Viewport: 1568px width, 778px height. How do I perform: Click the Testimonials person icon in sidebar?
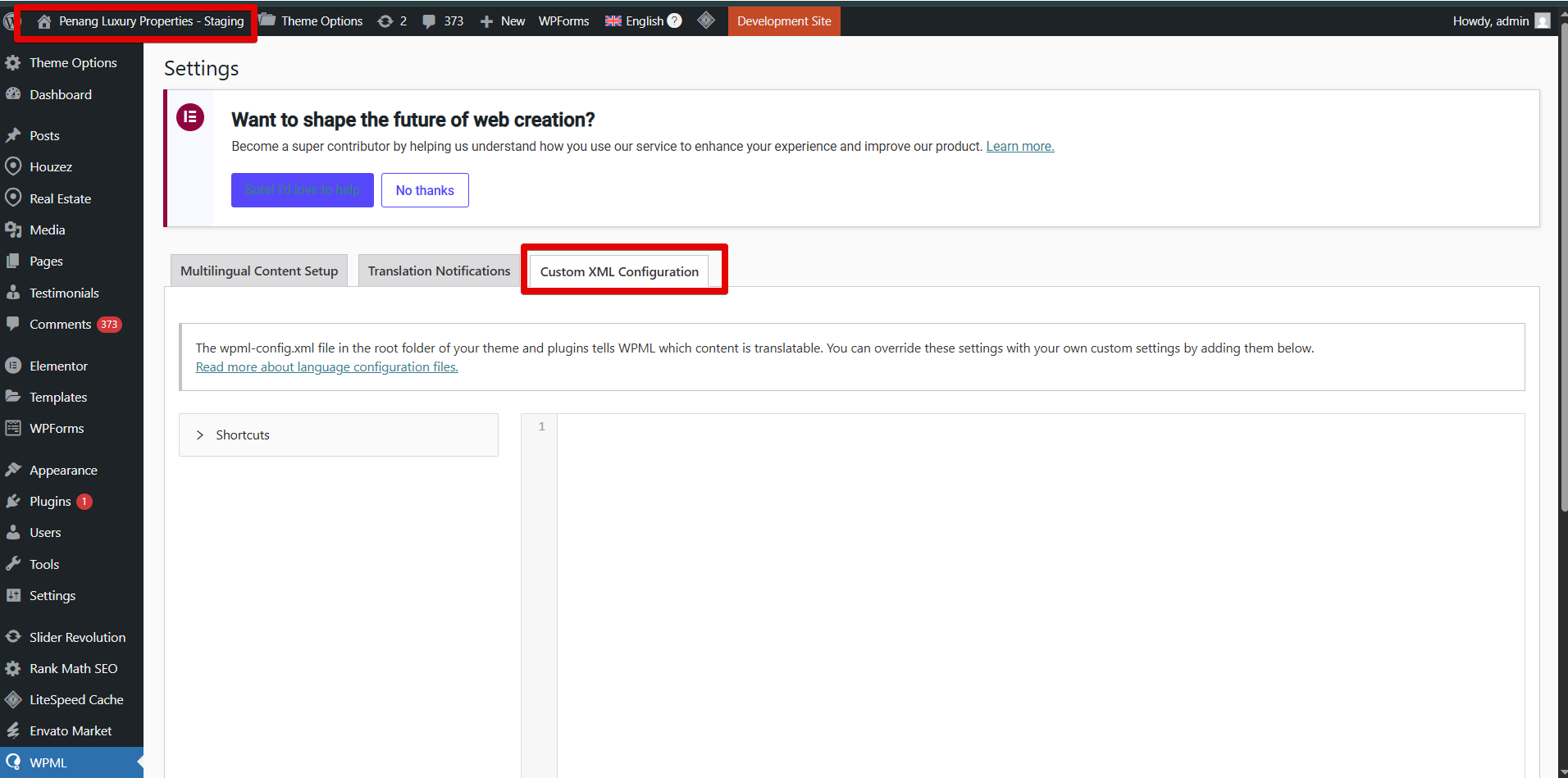click(x=13, y=293)
